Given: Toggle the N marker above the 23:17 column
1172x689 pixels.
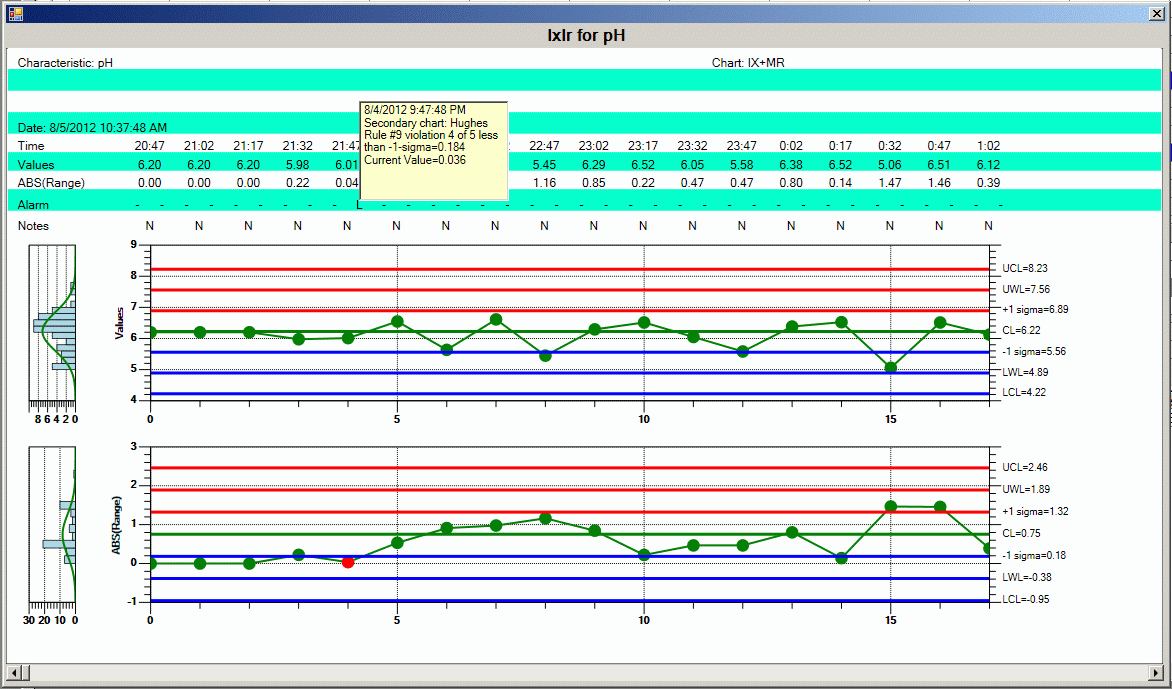Looking at the screenshot, I should point(642,226).
